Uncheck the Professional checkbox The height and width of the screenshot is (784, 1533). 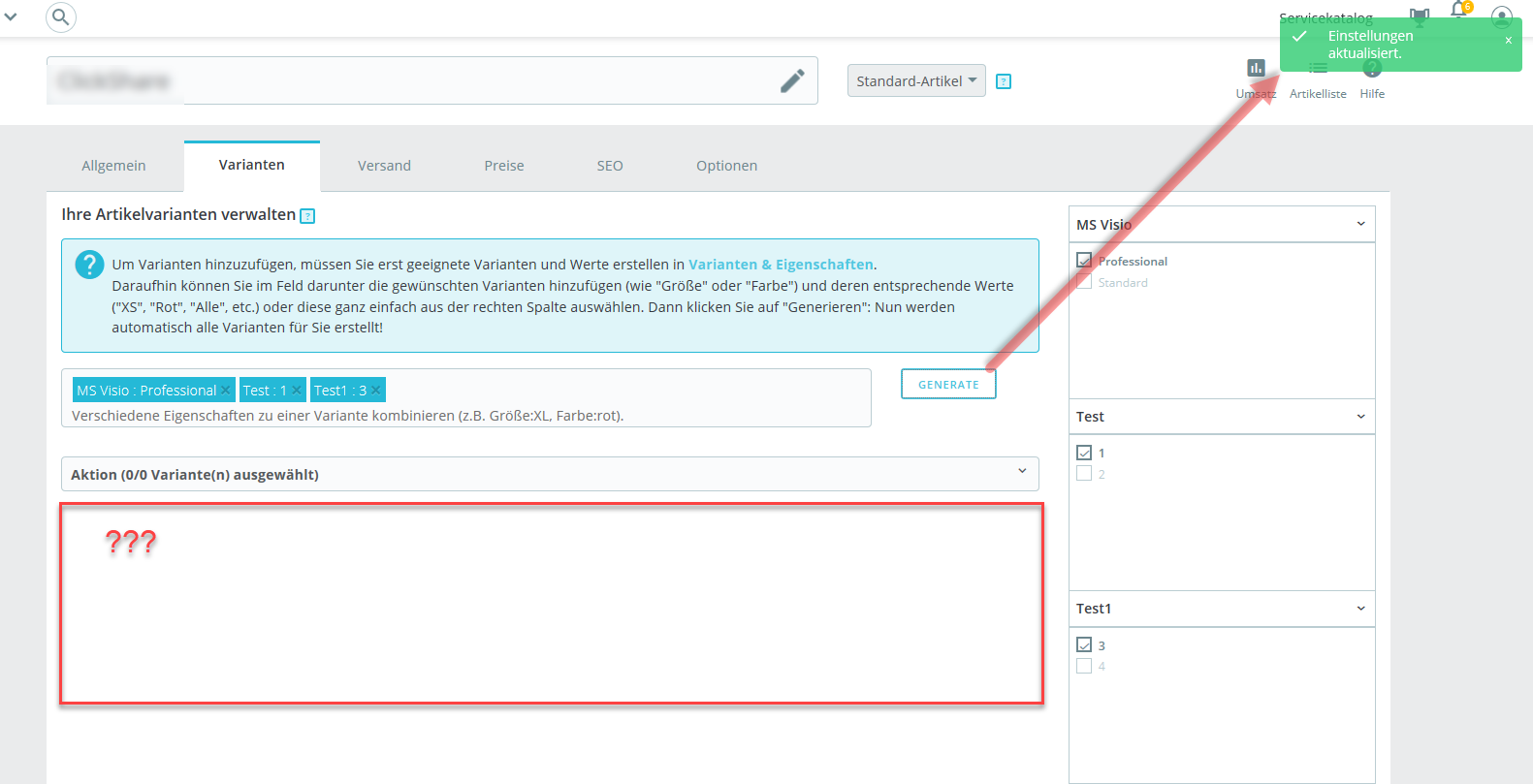coord(1084,261)
